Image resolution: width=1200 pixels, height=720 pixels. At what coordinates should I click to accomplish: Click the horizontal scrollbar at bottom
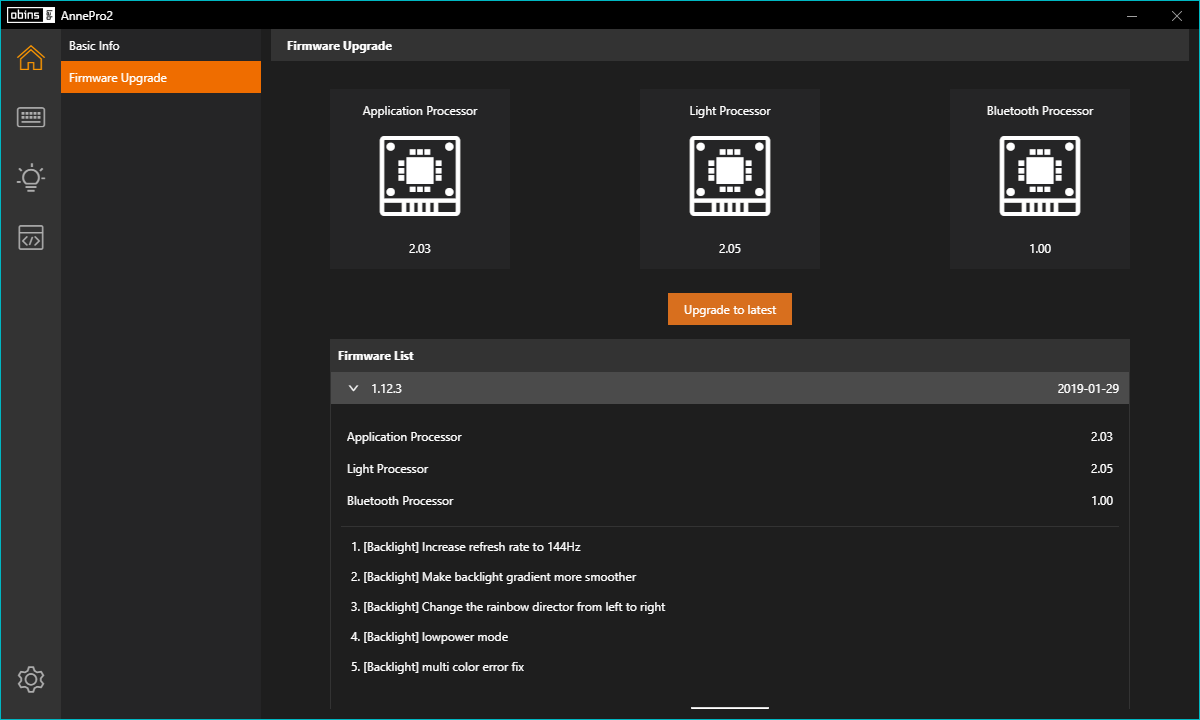730,707
